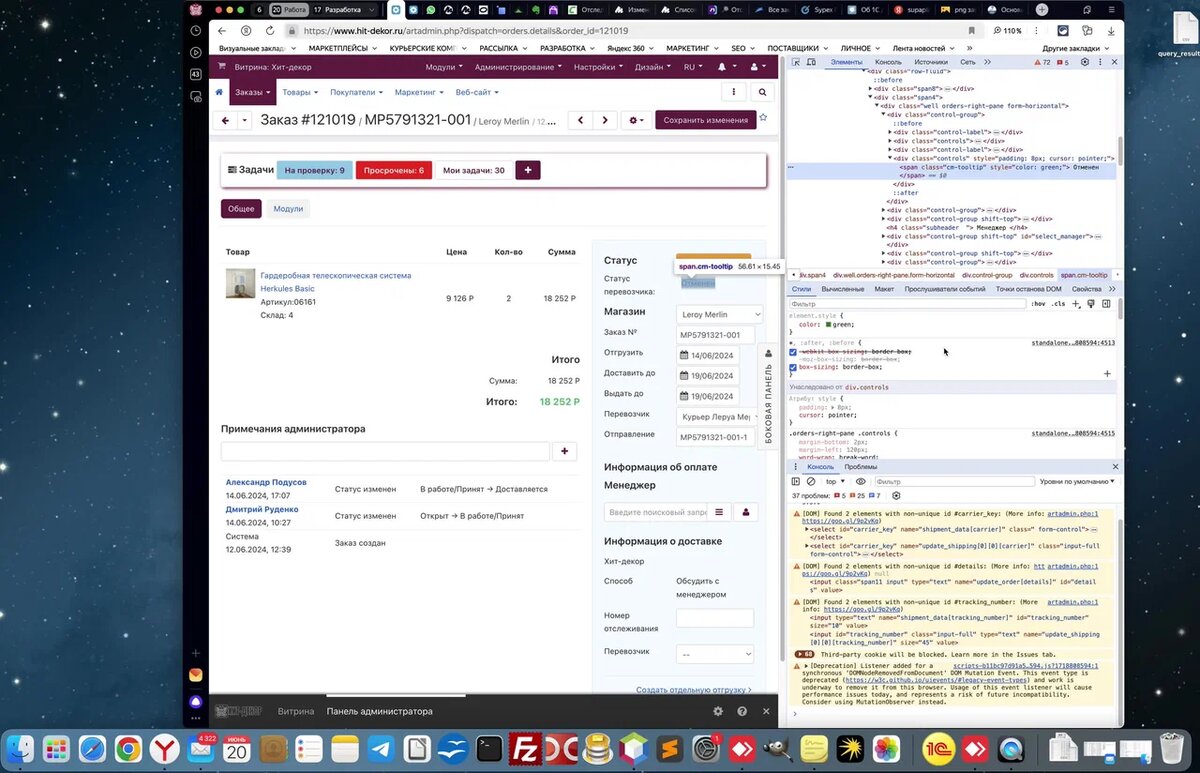Open the notifications bell in admin header

(724, 67)
